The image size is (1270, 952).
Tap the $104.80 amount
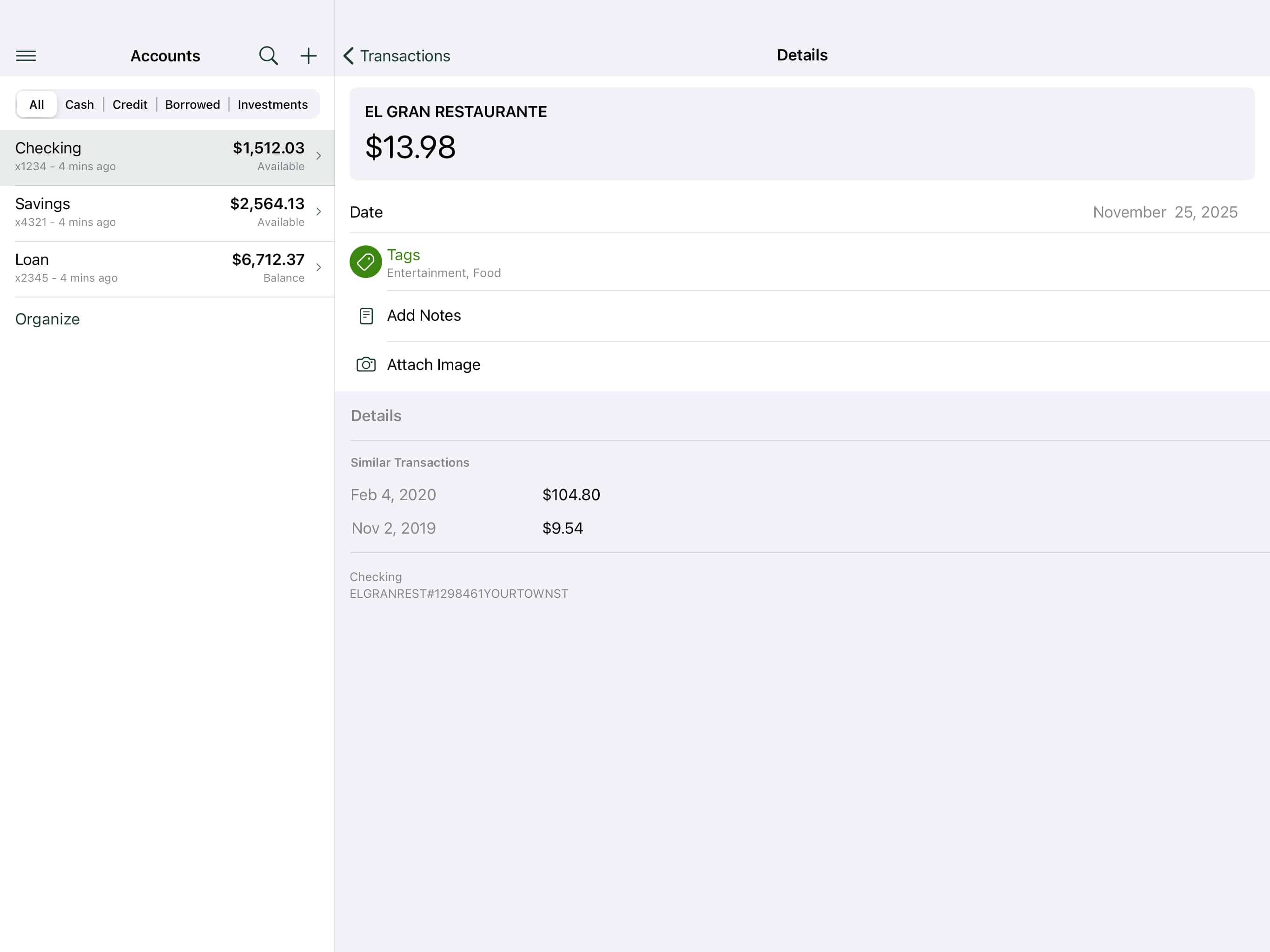point(571,495)
